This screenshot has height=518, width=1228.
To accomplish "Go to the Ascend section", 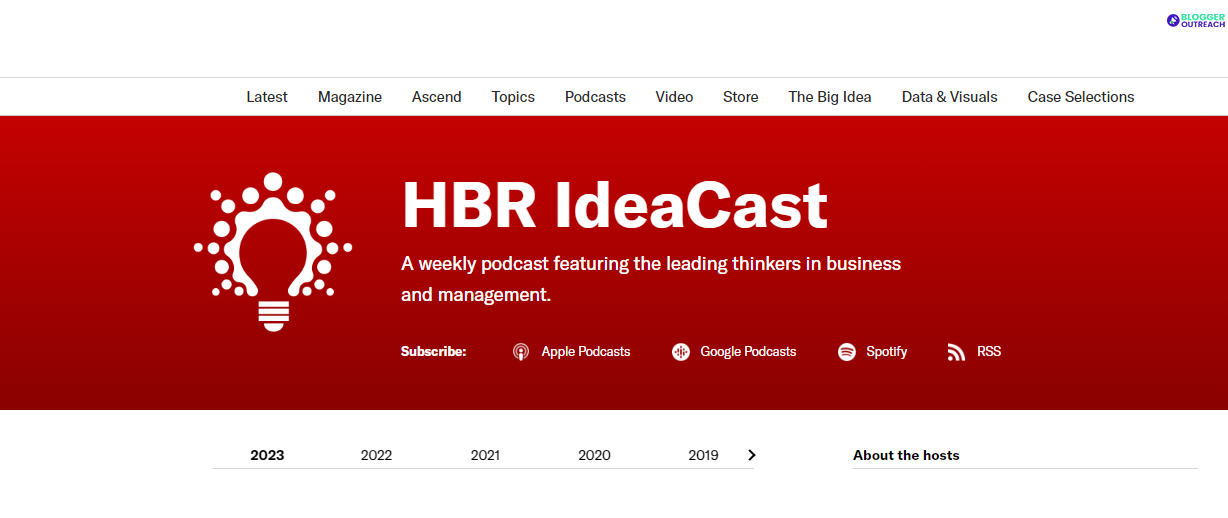I will (x=437, y=97).
